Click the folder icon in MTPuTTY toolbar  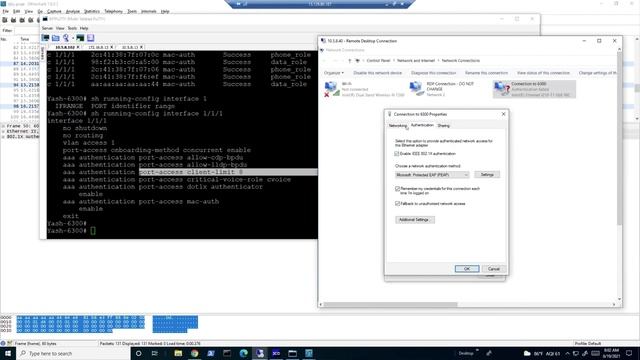point(56,38)
